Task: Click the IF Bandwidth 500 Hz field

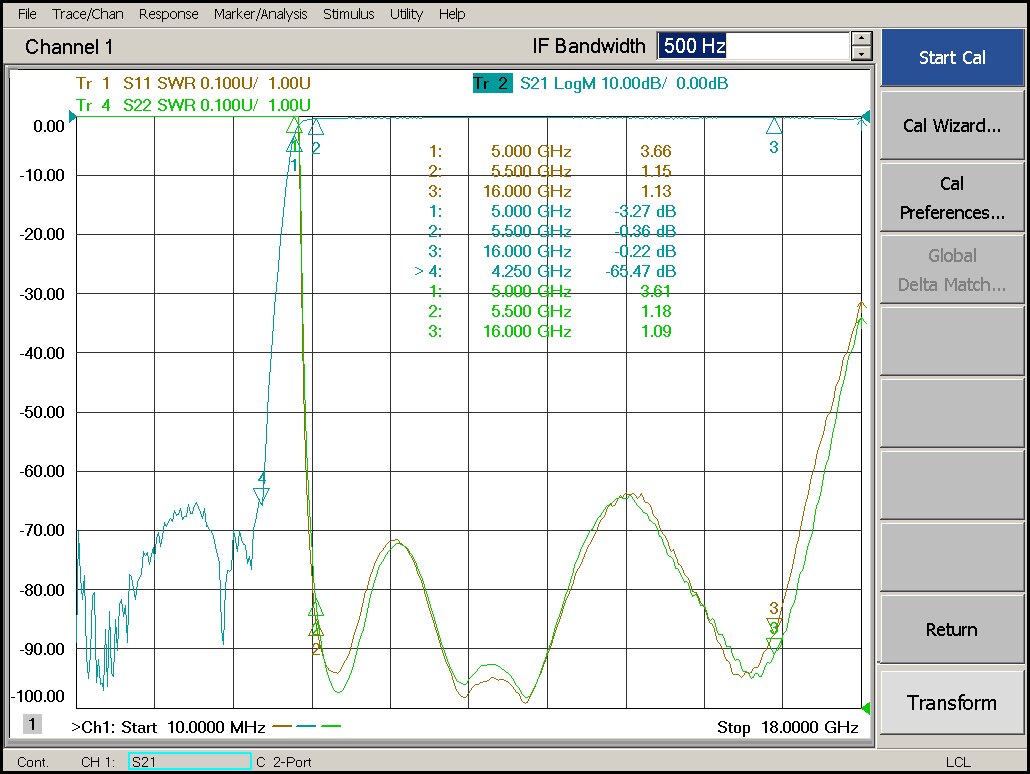Action: click(753, 46)
